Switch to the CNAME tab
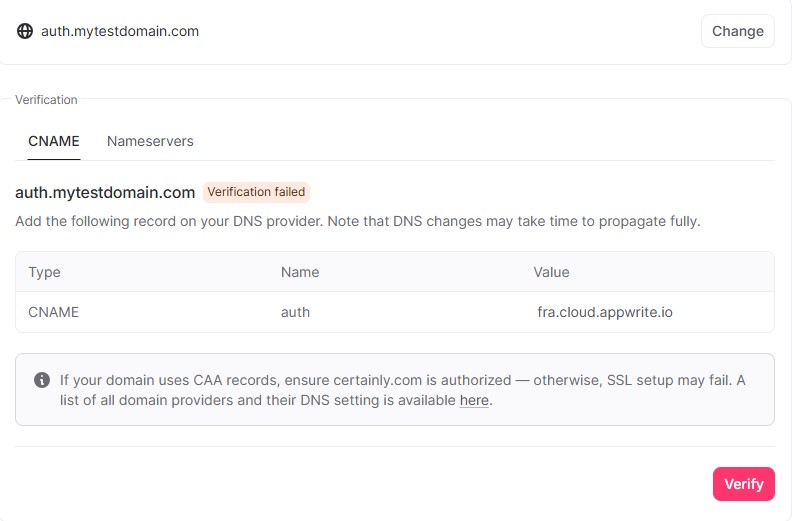The height and width of the screenshot is (521, 792). (54, 141)
